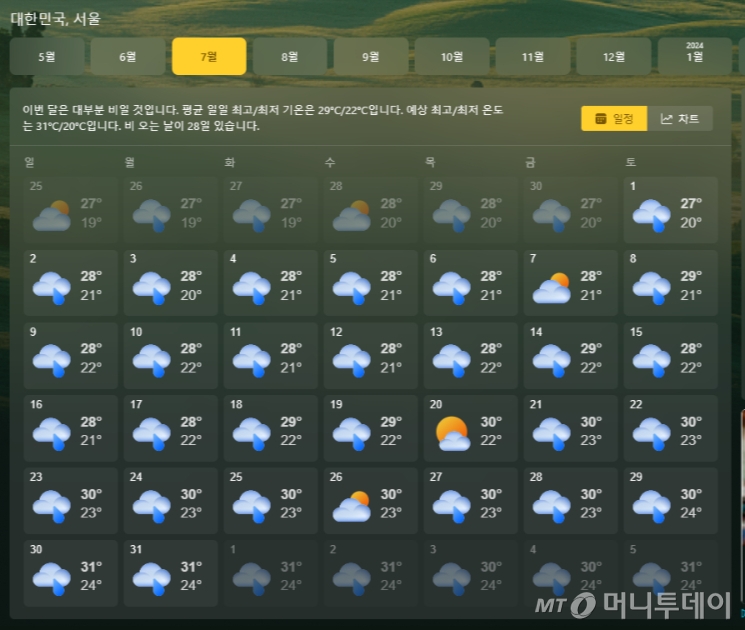Switch to the 8월 month tab

pyautogui.click(x=290, y=57)
